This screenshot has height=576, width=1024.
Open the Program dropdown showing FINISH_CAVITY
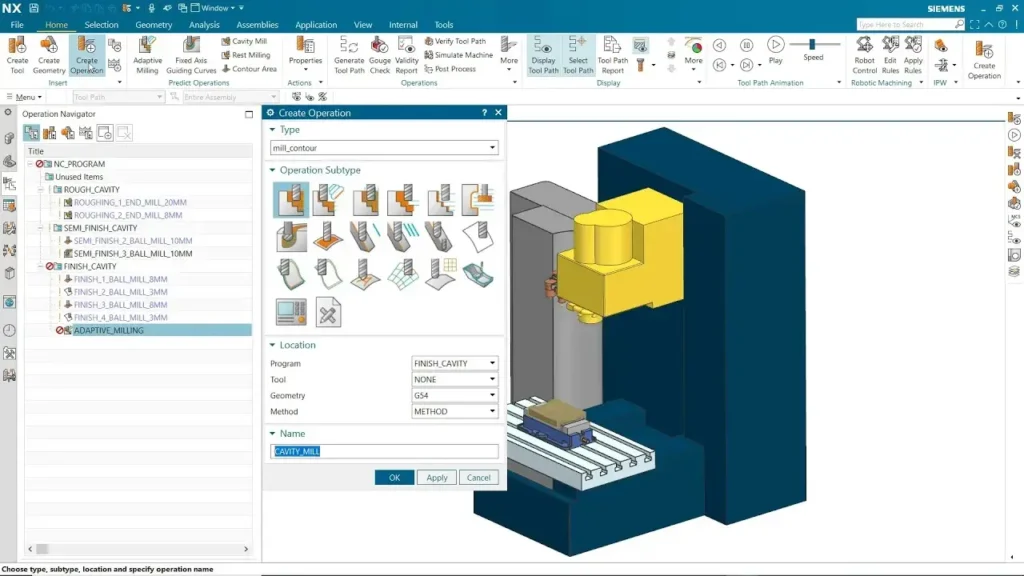pyautogui.click(x=455, y=362)
